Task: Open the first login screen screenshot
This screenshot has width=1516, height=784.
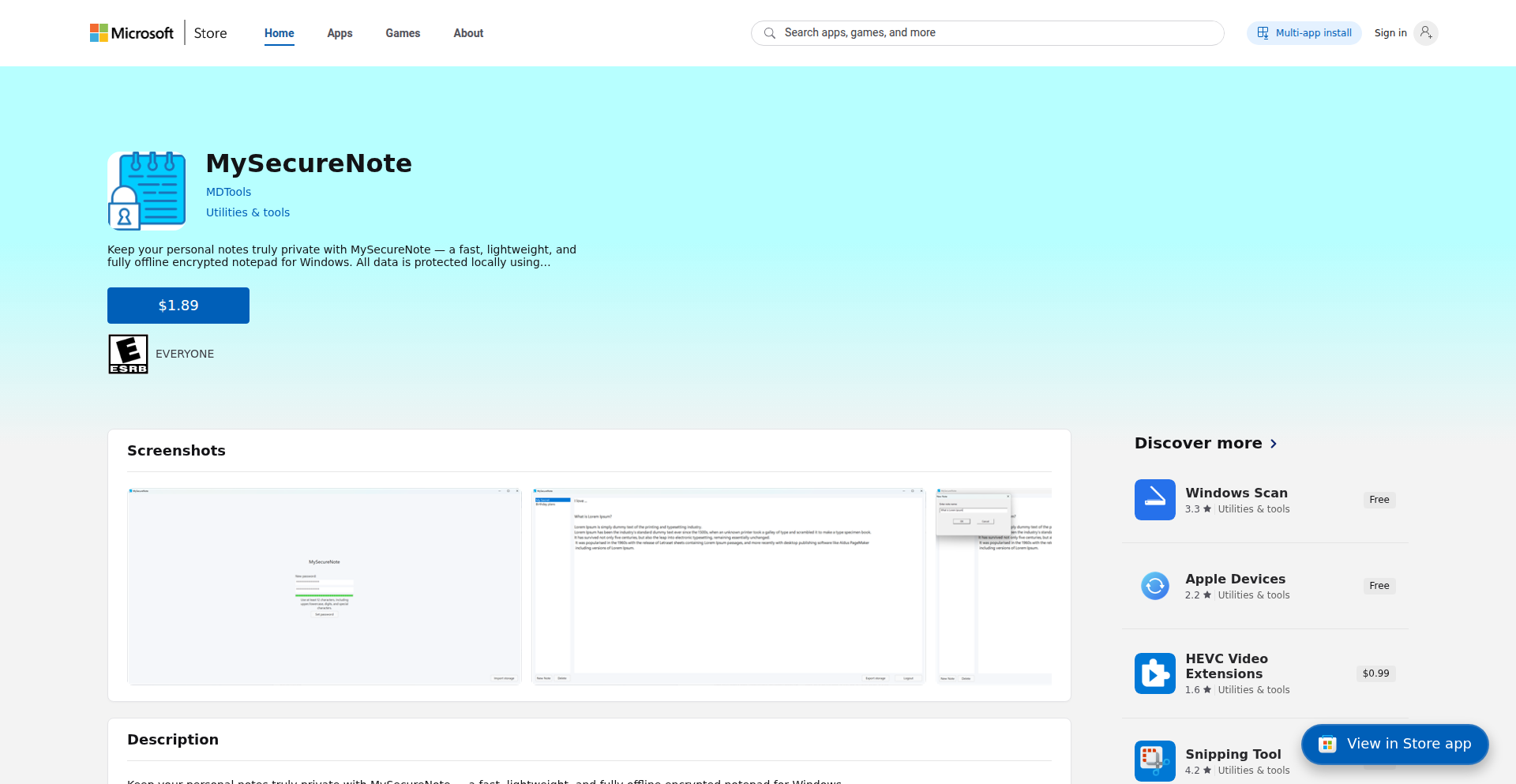Action: 325,586
